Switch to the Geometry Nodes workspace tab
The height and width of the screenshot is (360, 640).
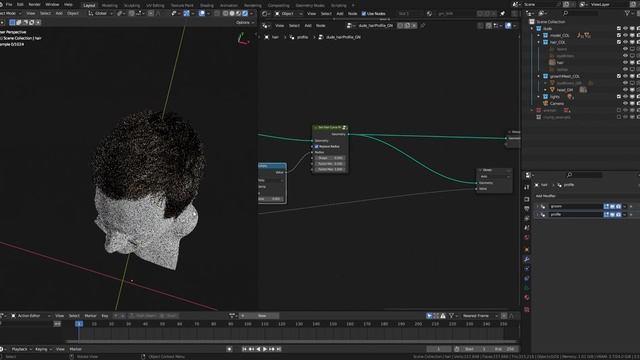pyautogui.click(x=310, y=5)
